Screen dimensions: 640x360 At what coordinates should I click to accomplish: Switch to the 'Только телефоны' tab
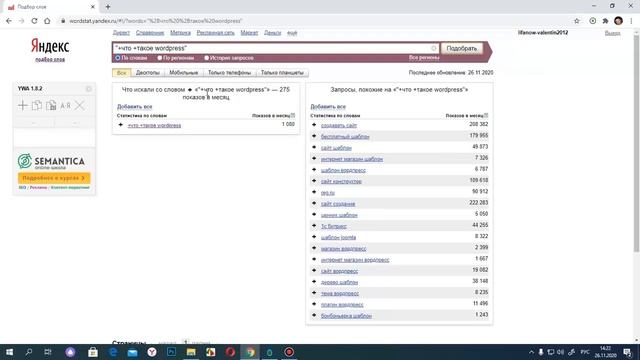(x=229, y=73)
